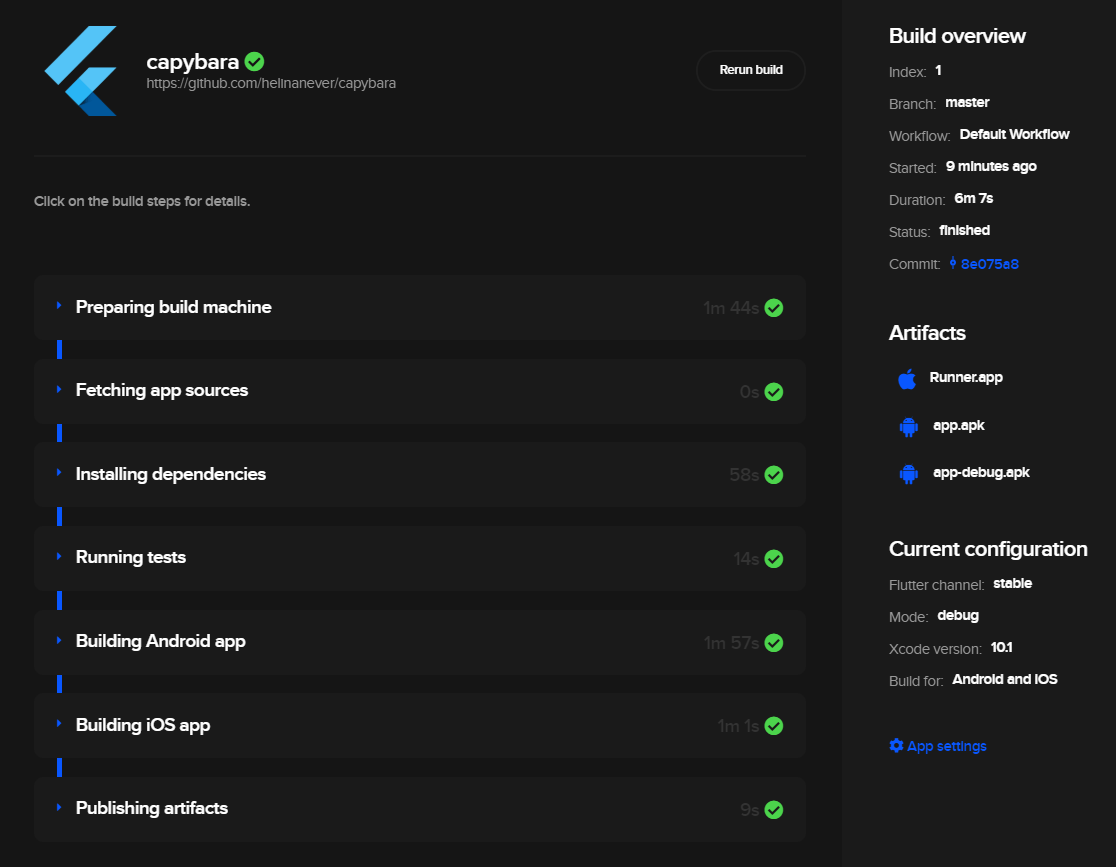Click the Build overview heading
Screen dimensions: 1116x867
tap(957, 36)
